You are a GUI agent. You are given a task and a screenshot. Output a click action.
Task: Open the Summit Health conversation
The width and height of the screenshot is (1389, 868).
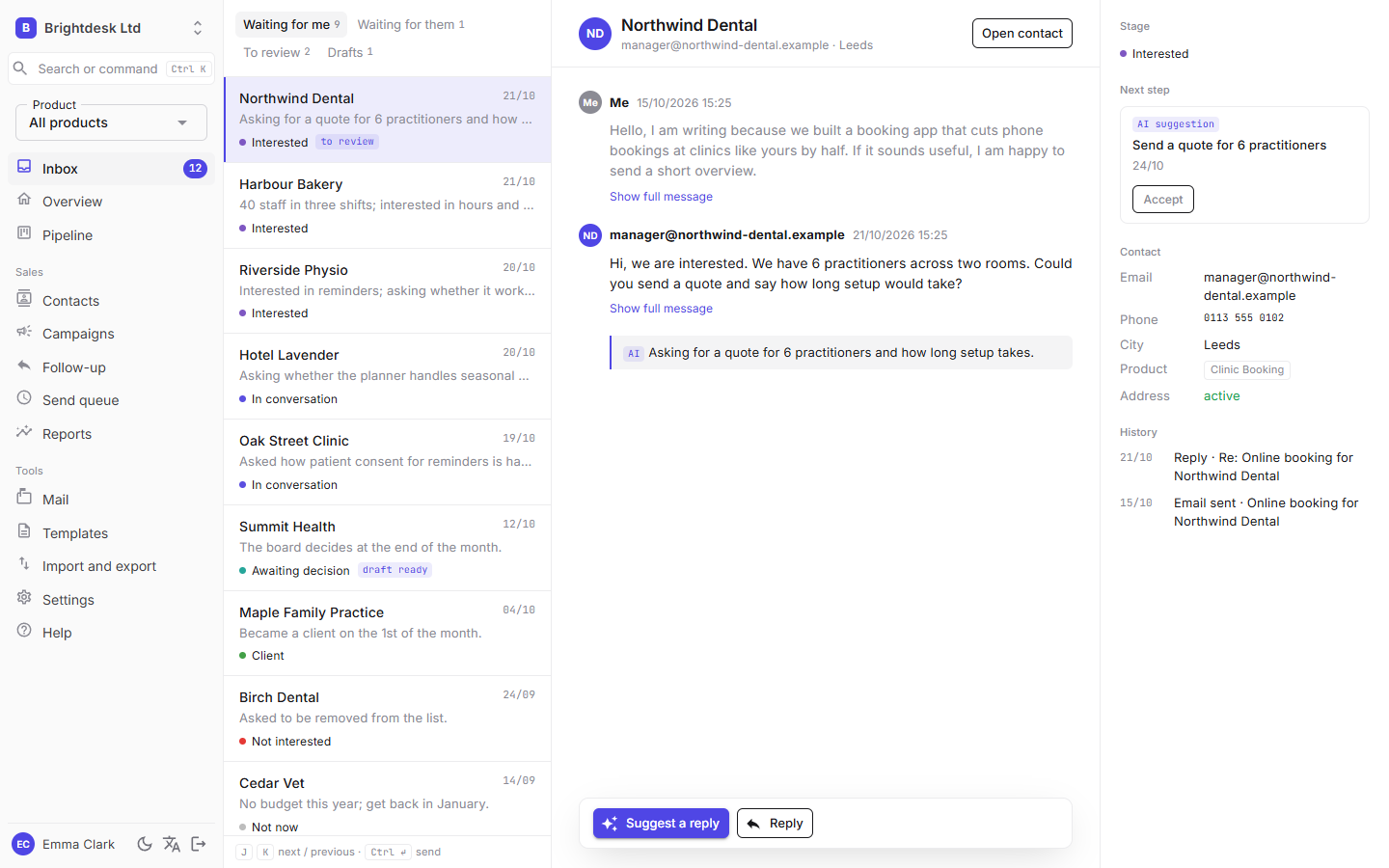tap(387, 548)
